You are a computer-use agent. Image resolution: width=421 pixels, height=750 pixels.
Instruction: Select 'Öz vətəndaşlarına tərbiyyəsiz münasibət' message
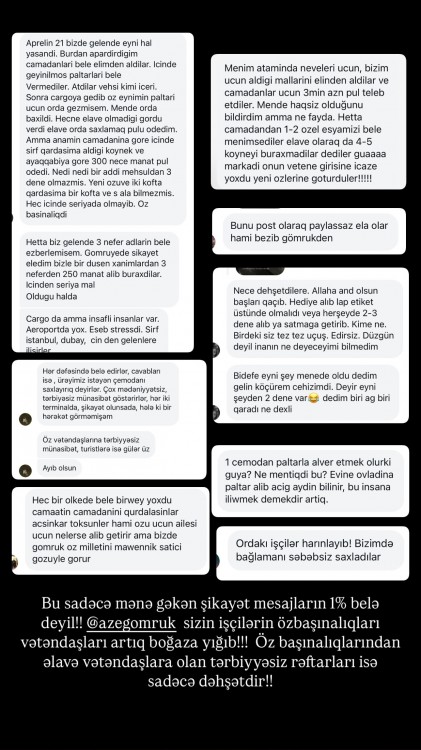(96, 444)
